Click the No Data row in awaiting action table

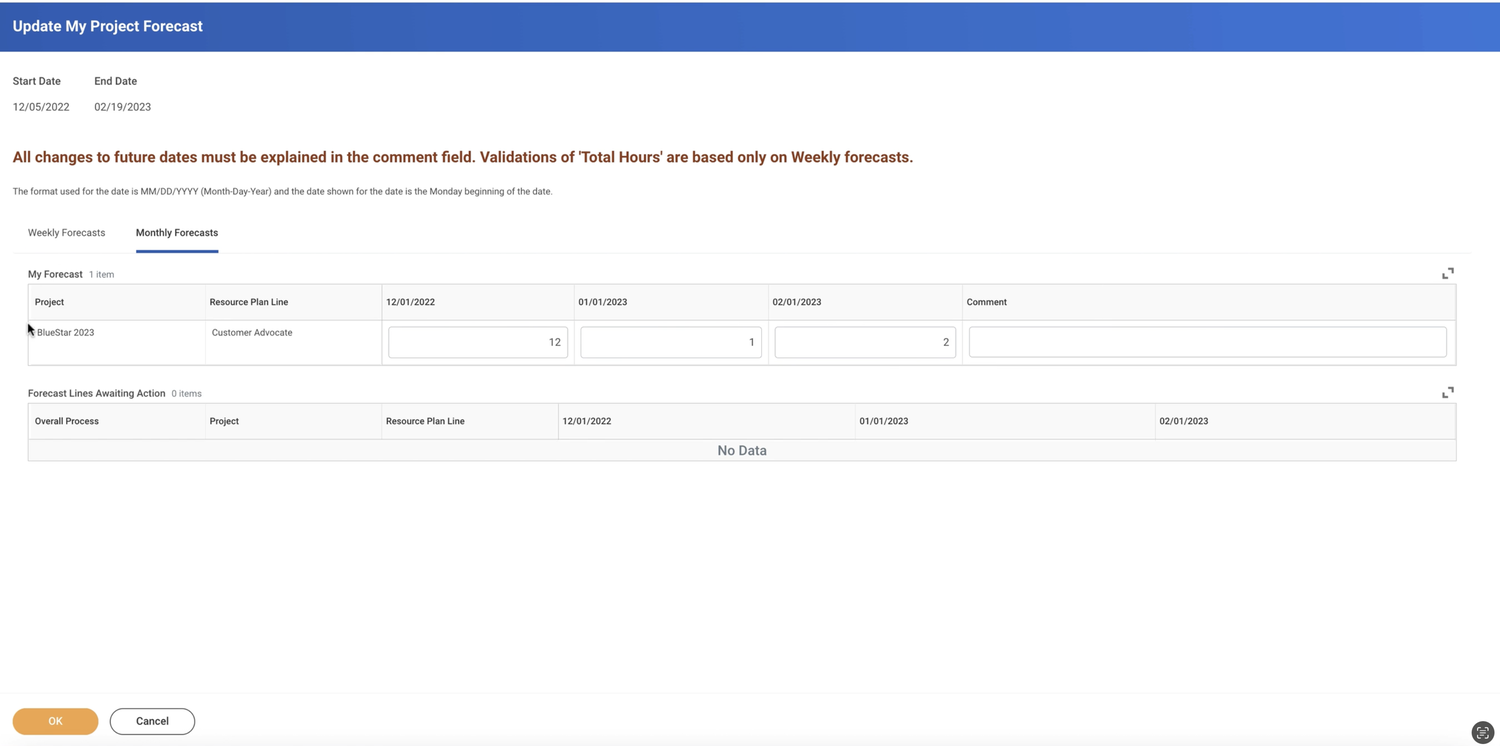pos(742,450)
